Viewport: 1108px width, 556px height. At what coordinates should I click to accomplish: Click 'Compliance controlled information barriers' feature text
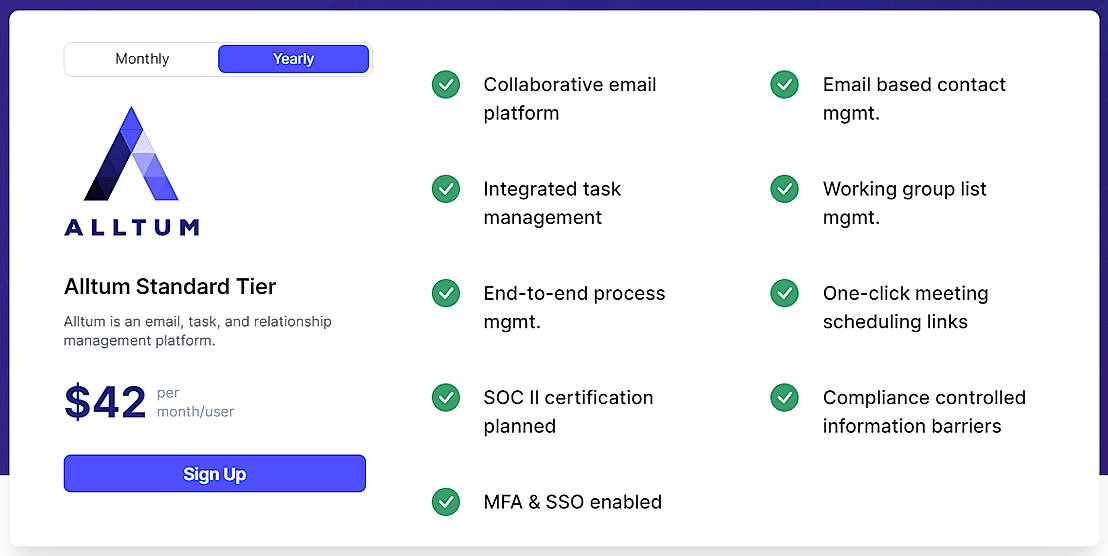[x=924, y=412]
